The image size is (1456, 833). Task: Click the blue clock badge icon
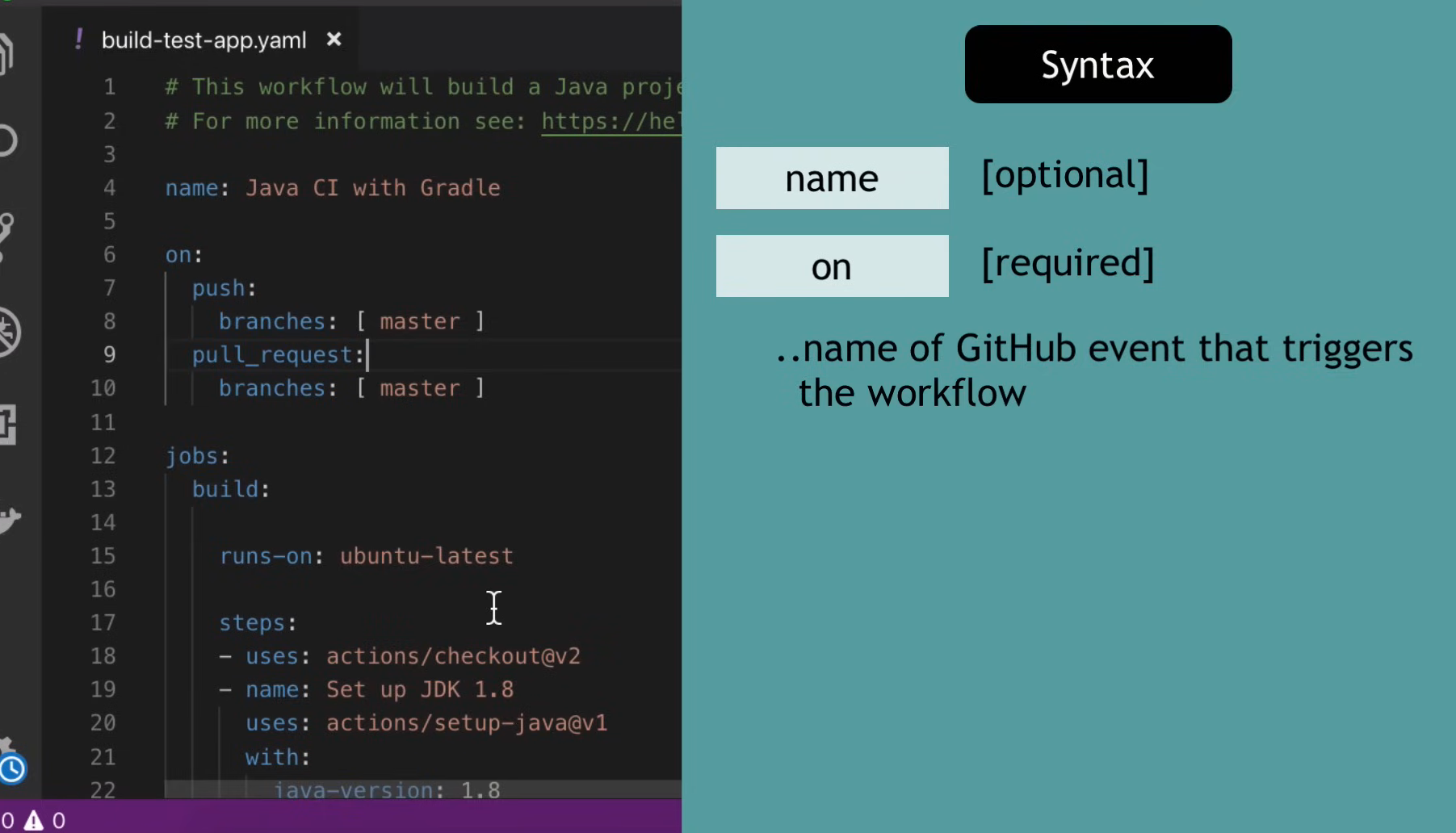12,769
